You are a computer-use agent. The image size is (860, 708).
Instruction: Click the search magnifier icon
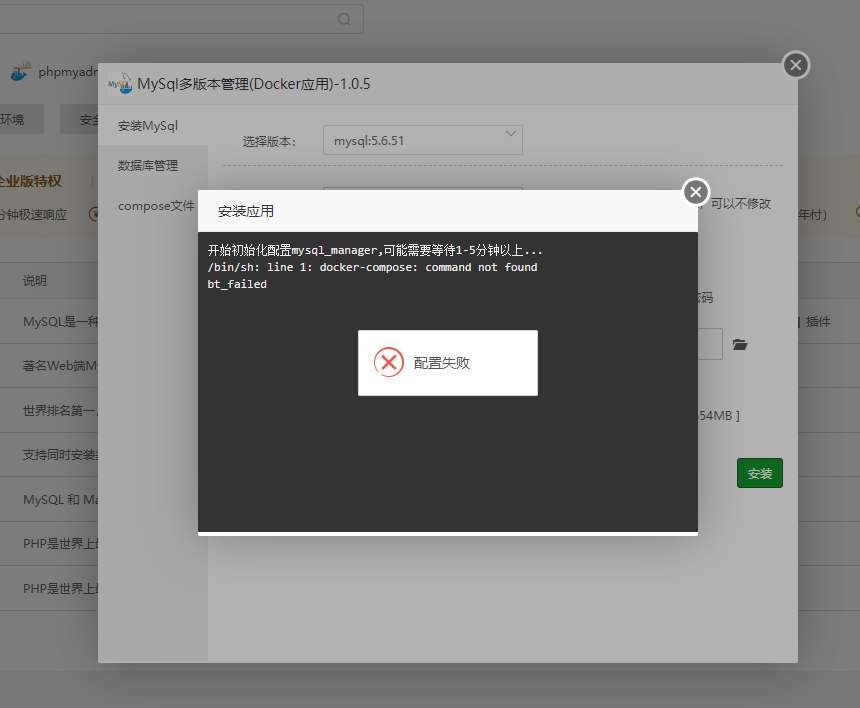[344, 19]
